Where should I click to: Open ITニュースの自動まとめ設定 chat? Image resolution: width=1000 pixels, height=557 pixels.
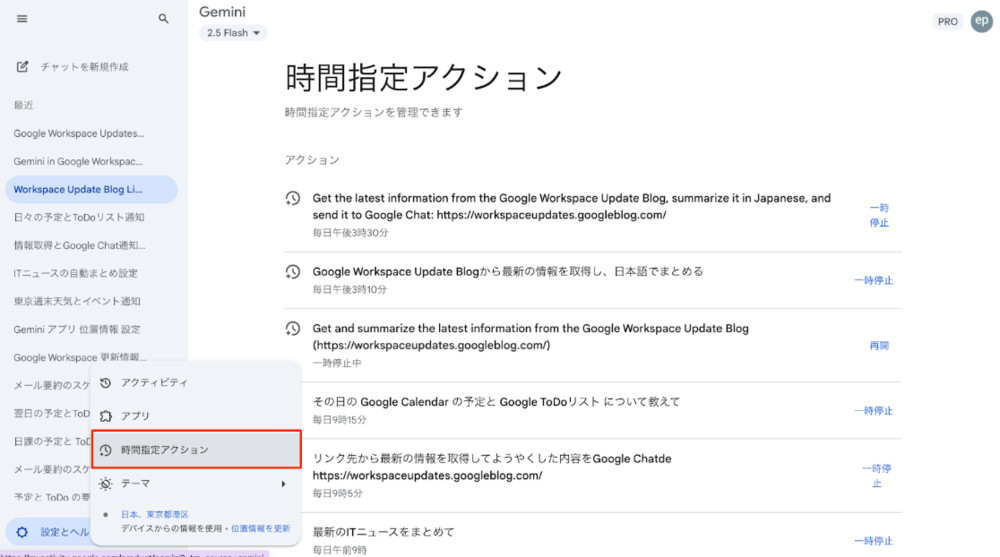(75, 273)
